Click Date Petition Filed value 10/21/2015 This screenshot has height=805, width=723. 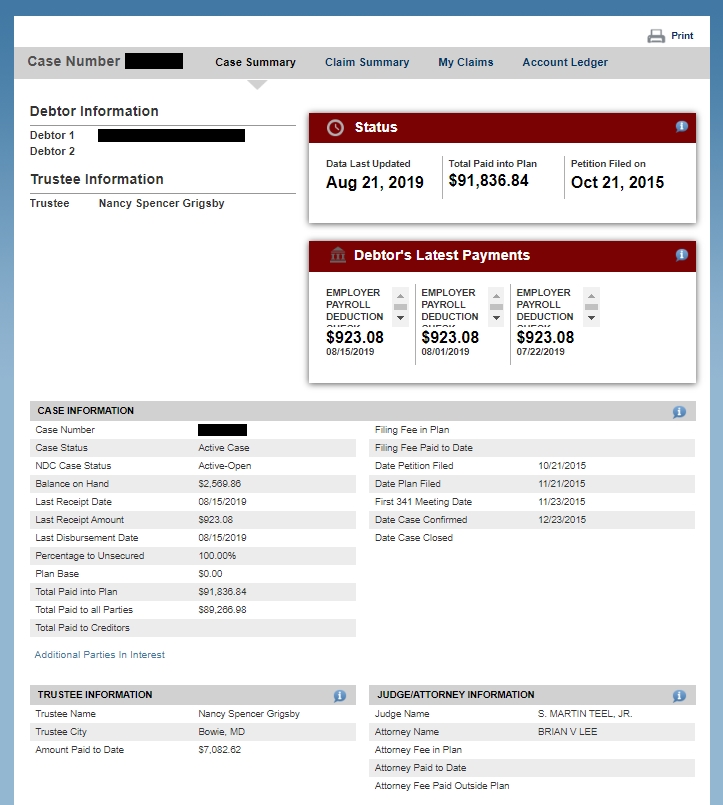pos(562,466)
